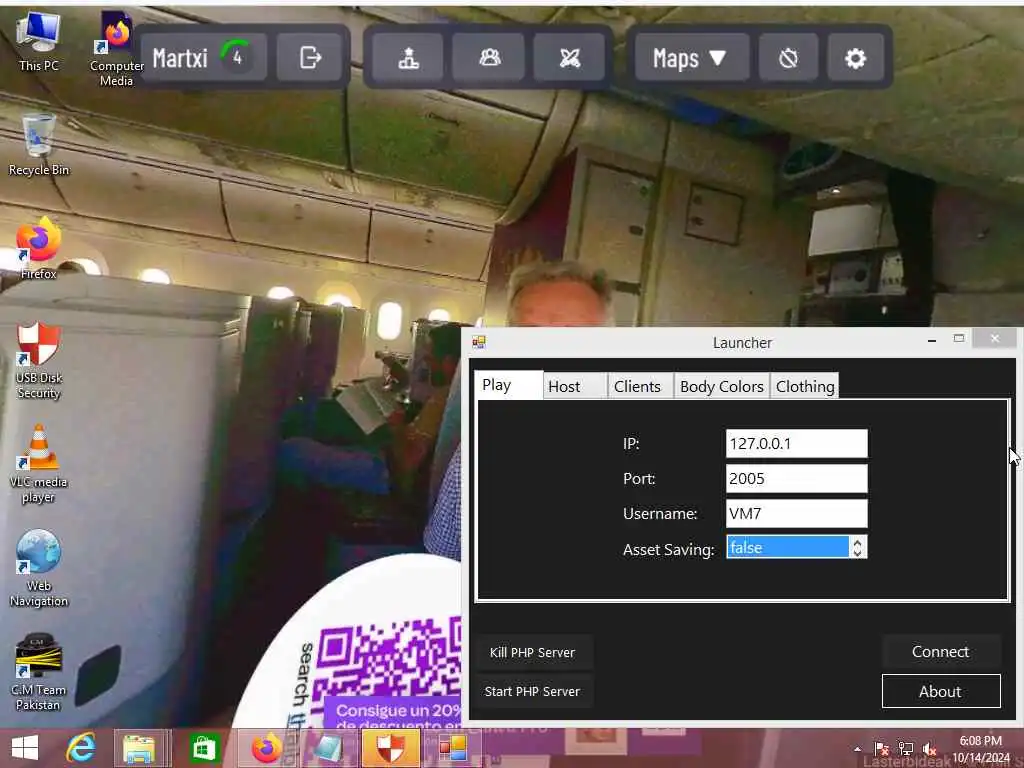1024x768 pixels.
Task: Open the notebook app taskbar icon
Action: [328, 747]
